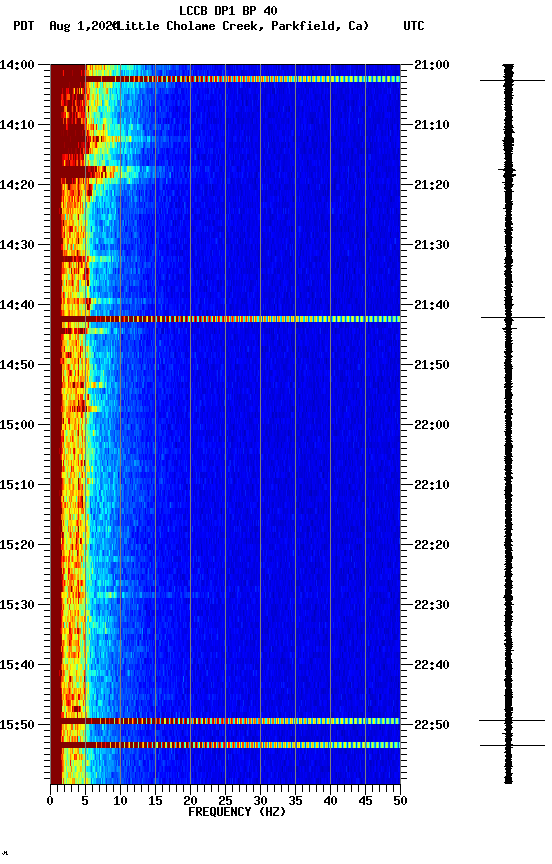Click the 21:50 UTC time label
The width and height of the screenshot is (552, 864).
pos(432,365)
